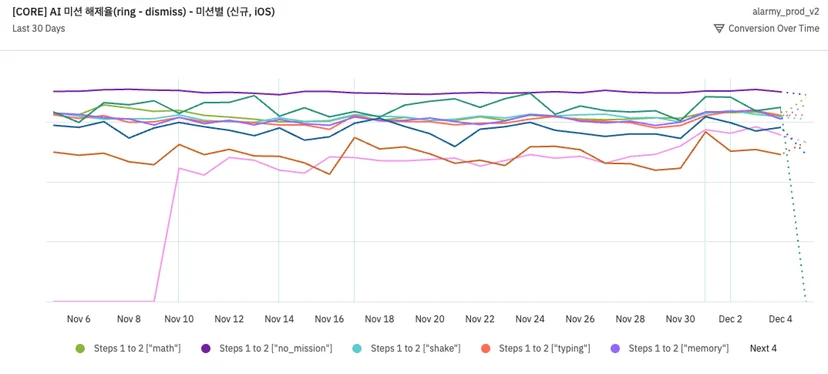
Task: Toggle the memory violet legend dot
Action: click(615, 349)
